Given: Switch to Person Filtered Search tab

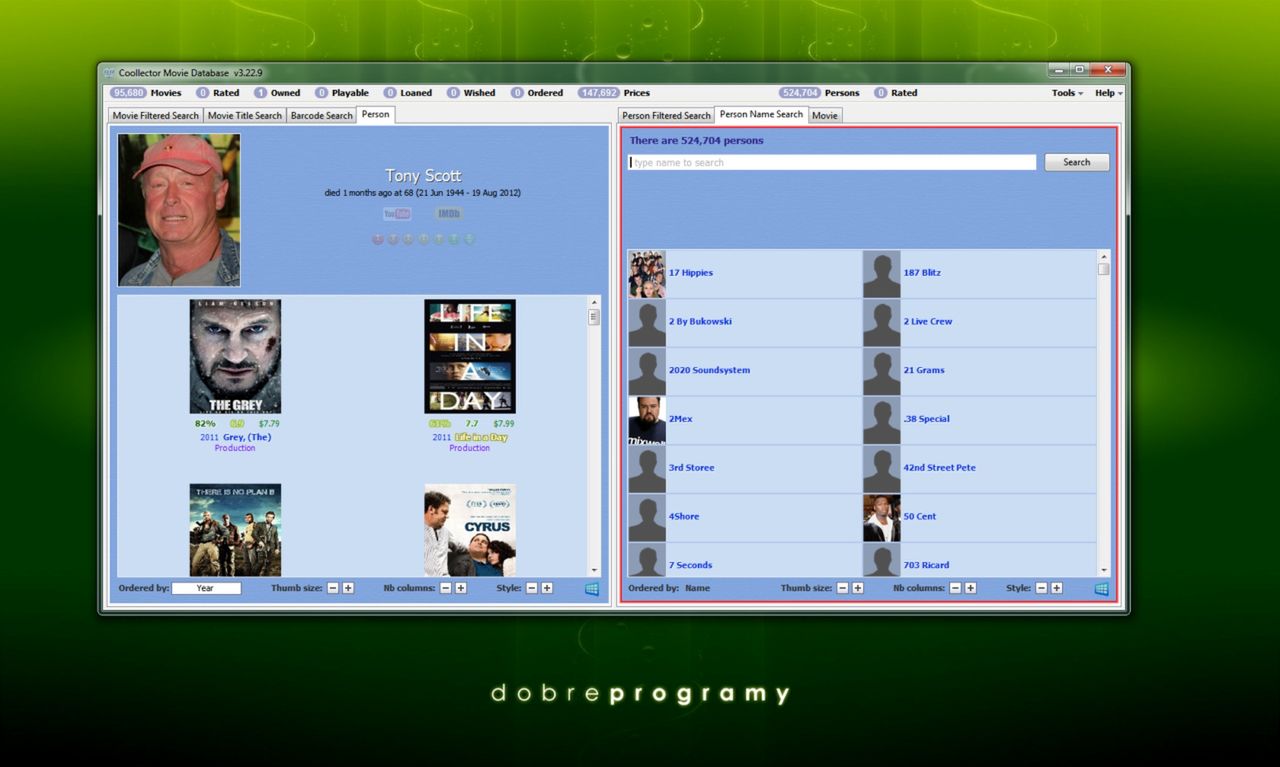Looking at the screenshot, I should (666, 115).
